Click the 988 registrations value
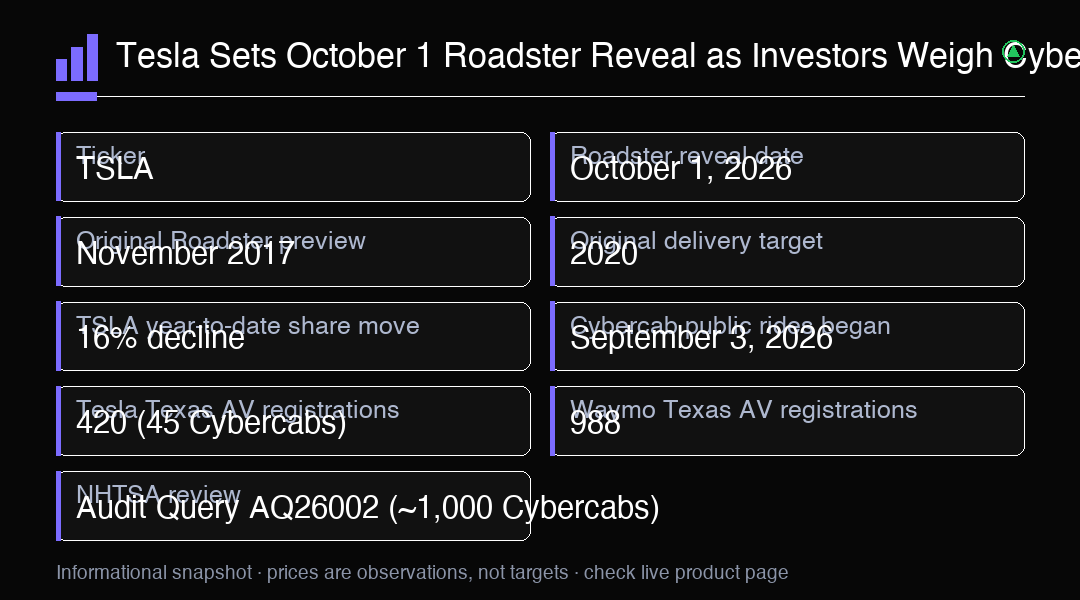 tap(595, 423)
